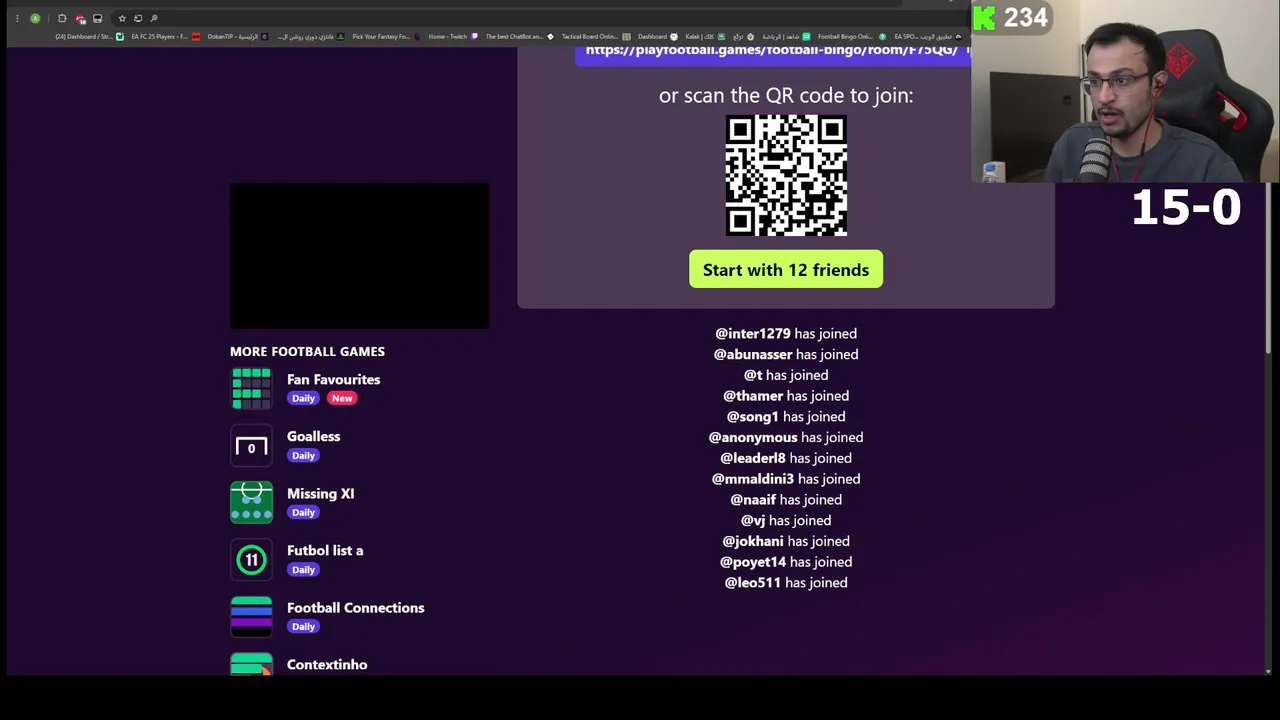
Task: Click the '@poyet14 has joined' entry
Action: 786,562
